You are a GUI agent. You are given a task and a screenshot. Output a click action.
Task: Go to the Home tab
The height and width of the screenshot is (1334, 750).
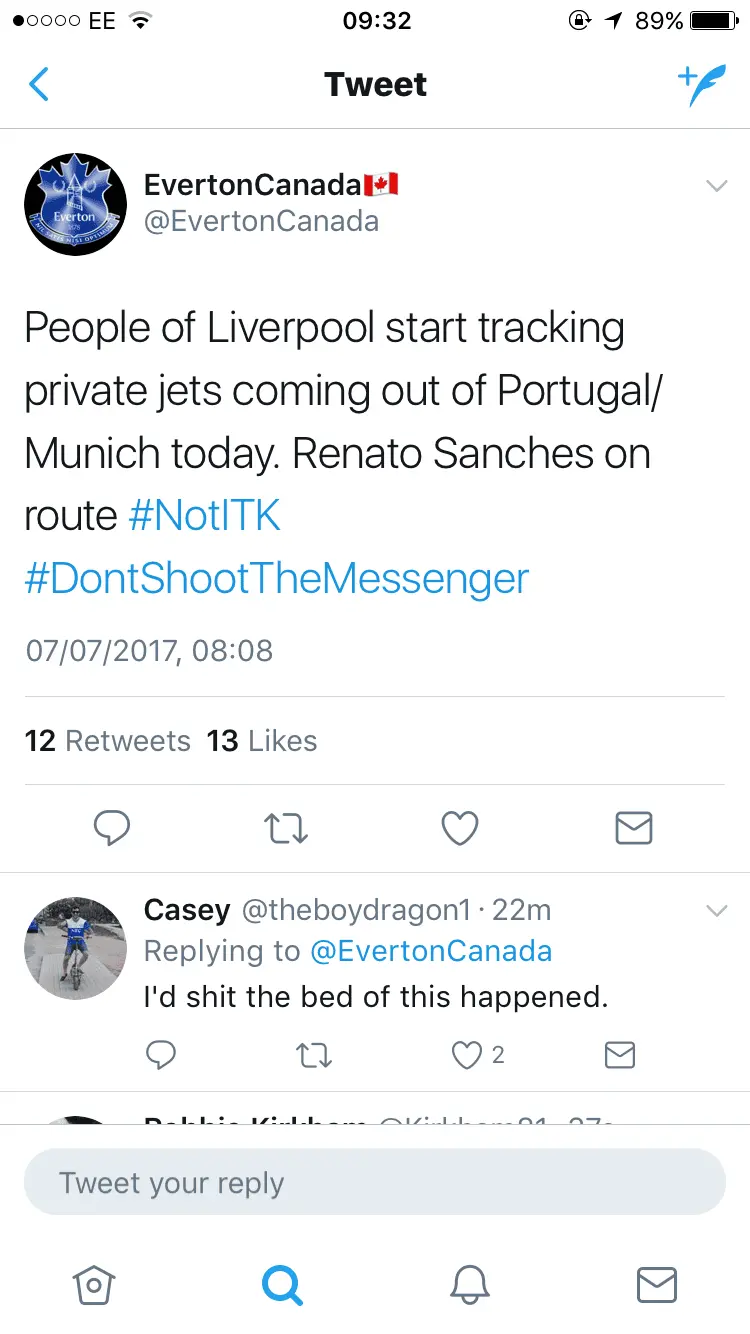(x=94, y=1285)
